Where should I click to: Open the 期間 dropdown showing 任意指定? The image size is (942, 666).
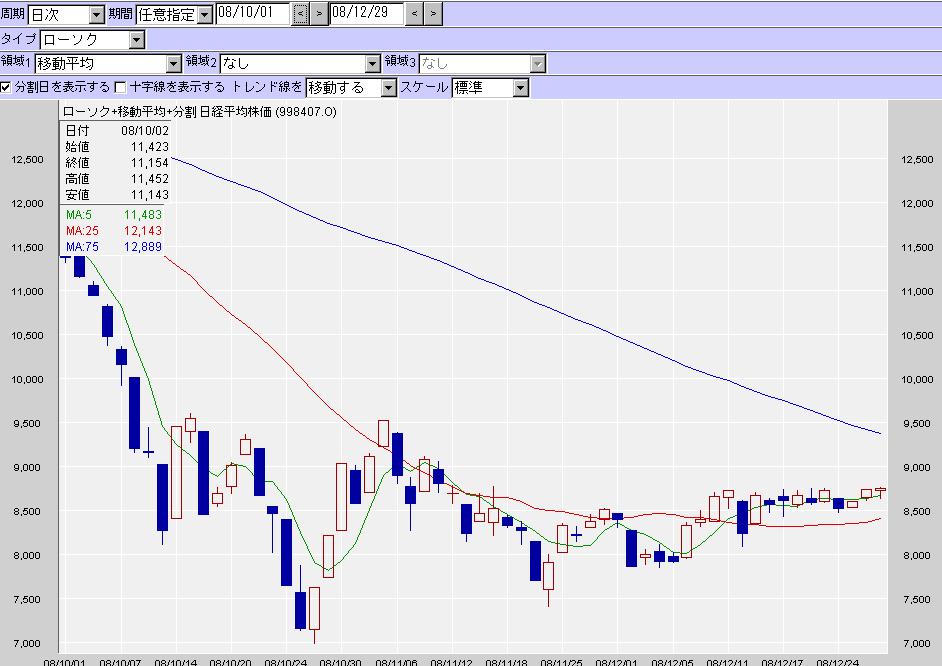coord(204,15)
